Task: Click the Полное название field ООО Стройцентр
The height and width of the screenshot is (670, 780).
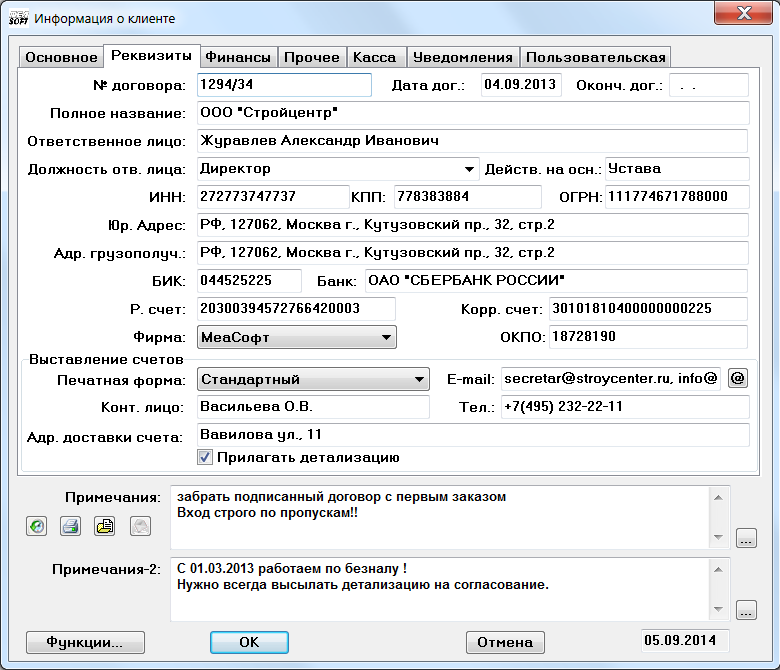Action: (x=473, y=113)
